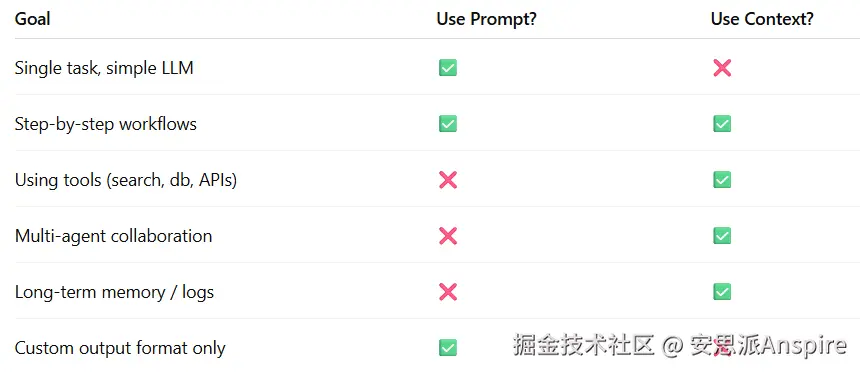The height and width of the screenshot is (372, 860).
Task: Select the Use Context? column header
Action: (x=762, y=19)
